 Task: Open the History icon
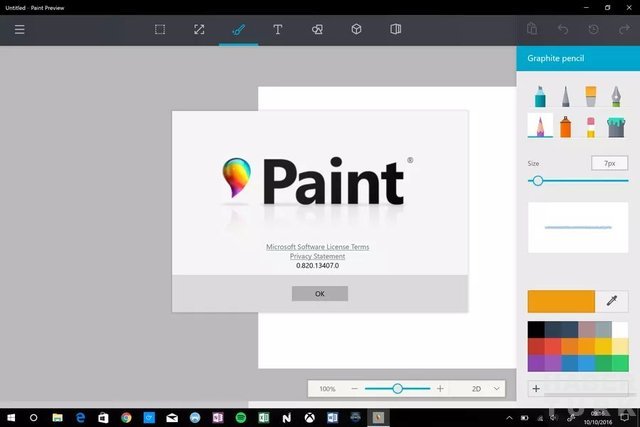click(594, 30)
